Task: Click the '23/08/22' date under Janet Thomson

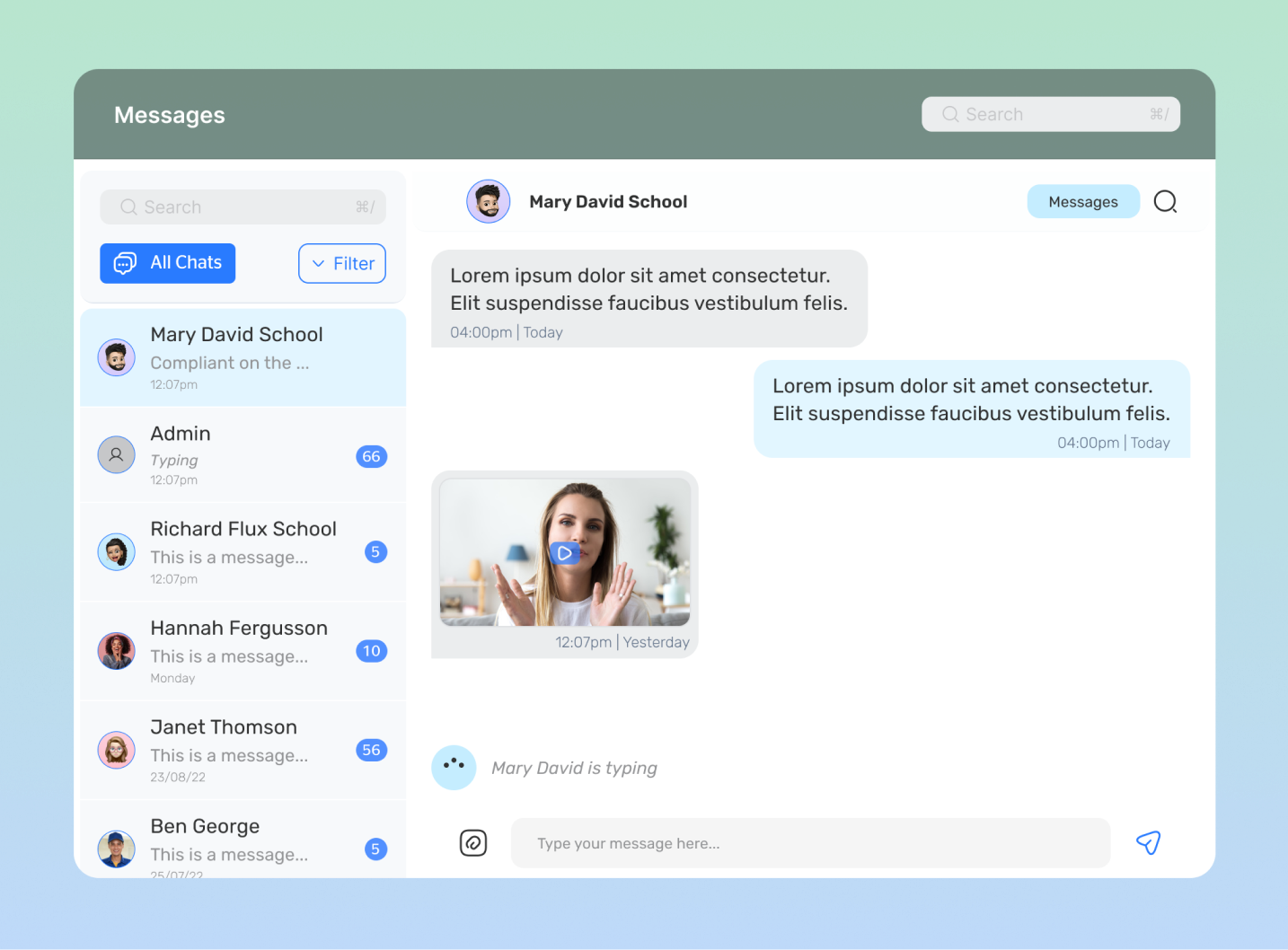Action: coord(178,777)
